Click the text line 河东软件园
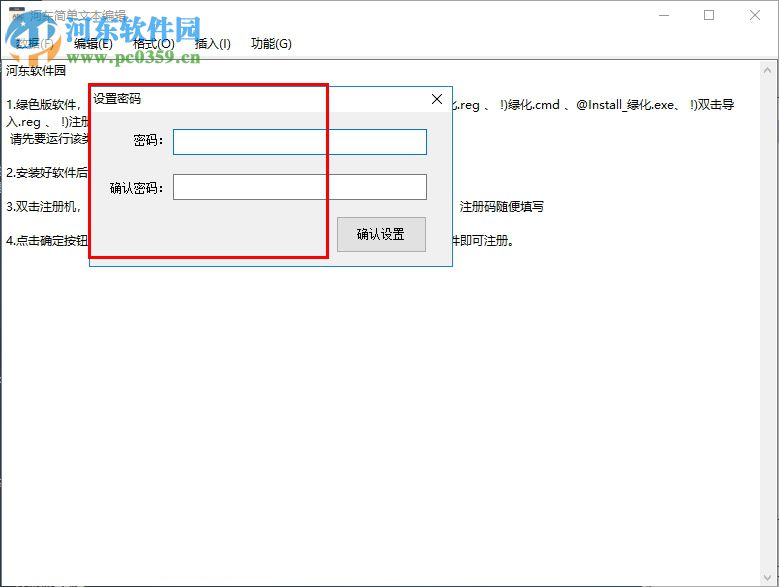Viewport: 779px width, 587px height. [x=36, y=71]
